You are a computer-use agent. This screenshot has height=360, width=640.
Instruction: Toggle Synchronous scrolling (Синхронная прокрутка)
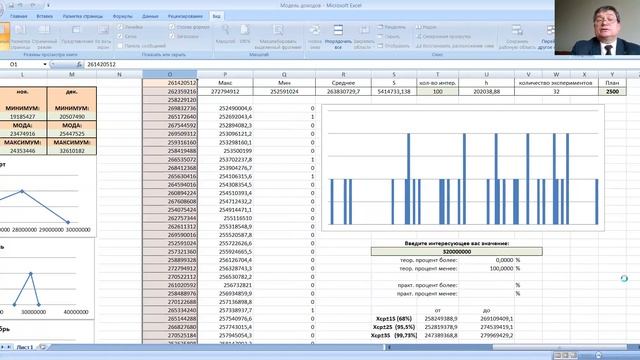click(443, 36)
